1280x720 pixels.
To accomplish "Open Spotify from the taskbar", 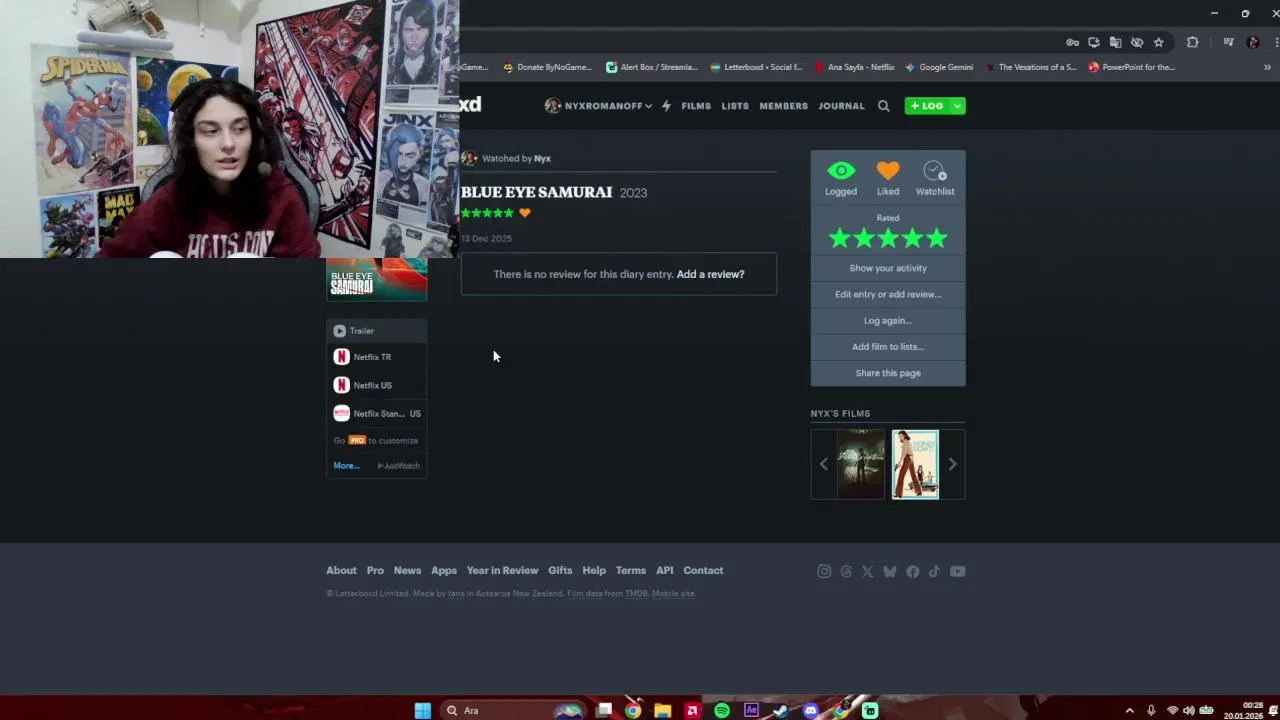I will point(722,710).
